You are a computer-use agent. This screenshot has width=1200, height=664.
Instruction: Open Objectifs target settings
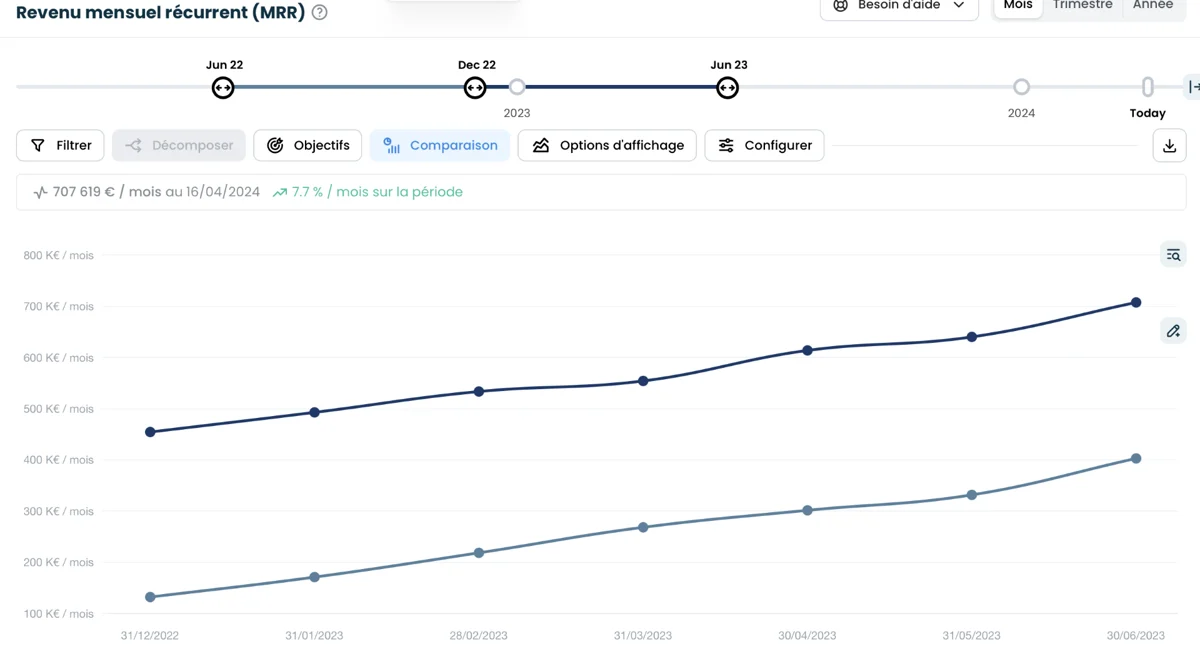point(308,146)
